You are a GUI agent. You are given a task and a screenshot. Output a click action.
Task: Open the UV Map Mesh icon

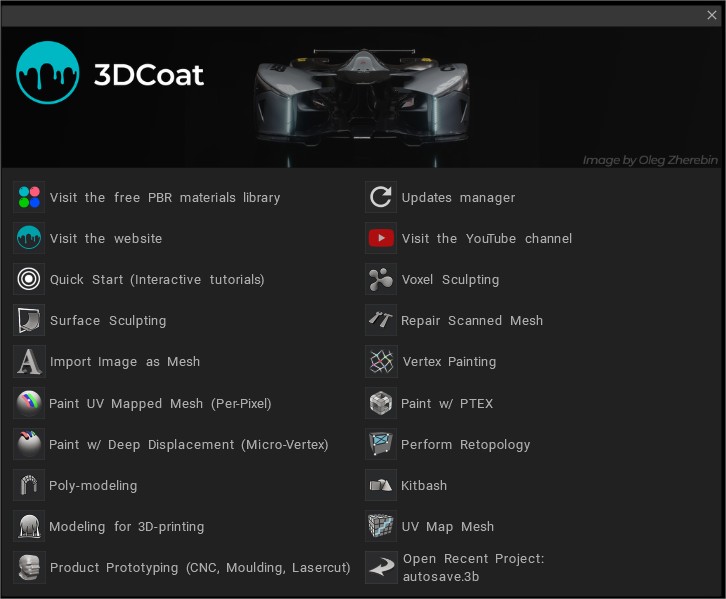coord(381,526)
